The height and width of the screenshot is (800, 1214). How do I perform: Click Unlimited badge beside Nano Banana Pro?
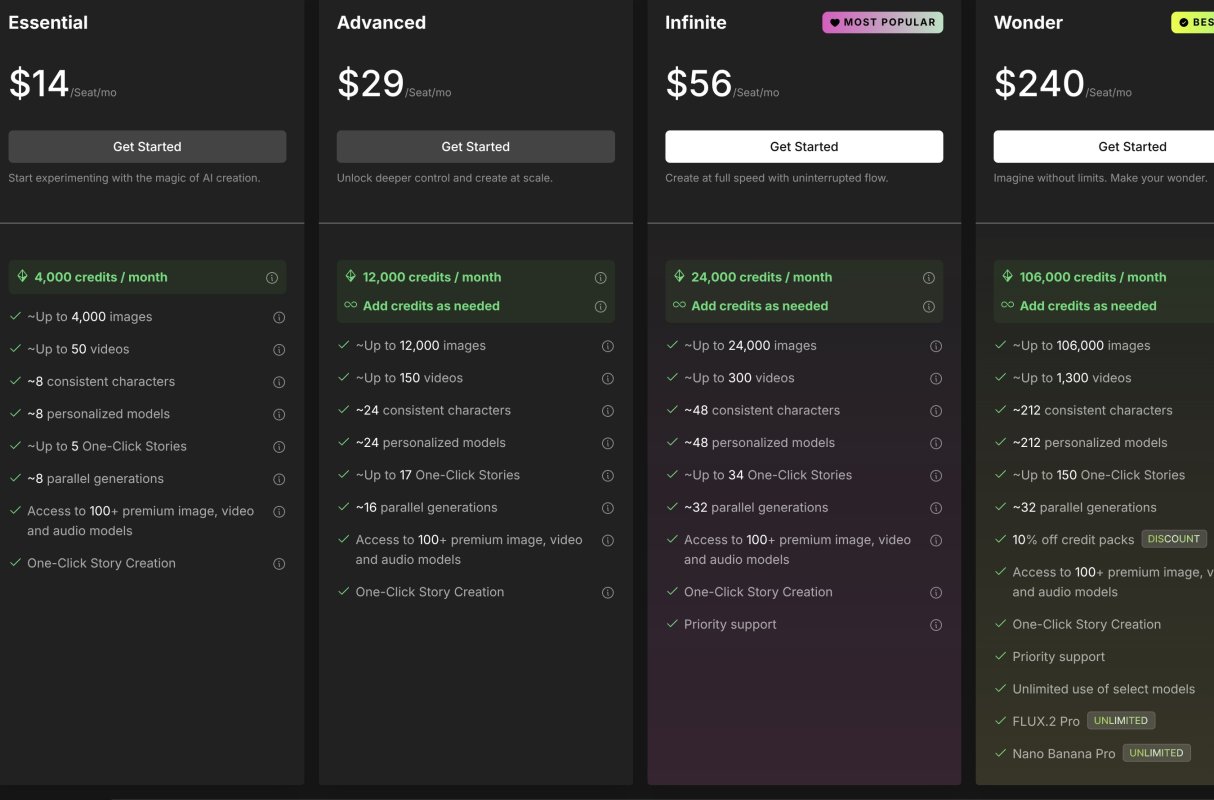coord(1156,753)
